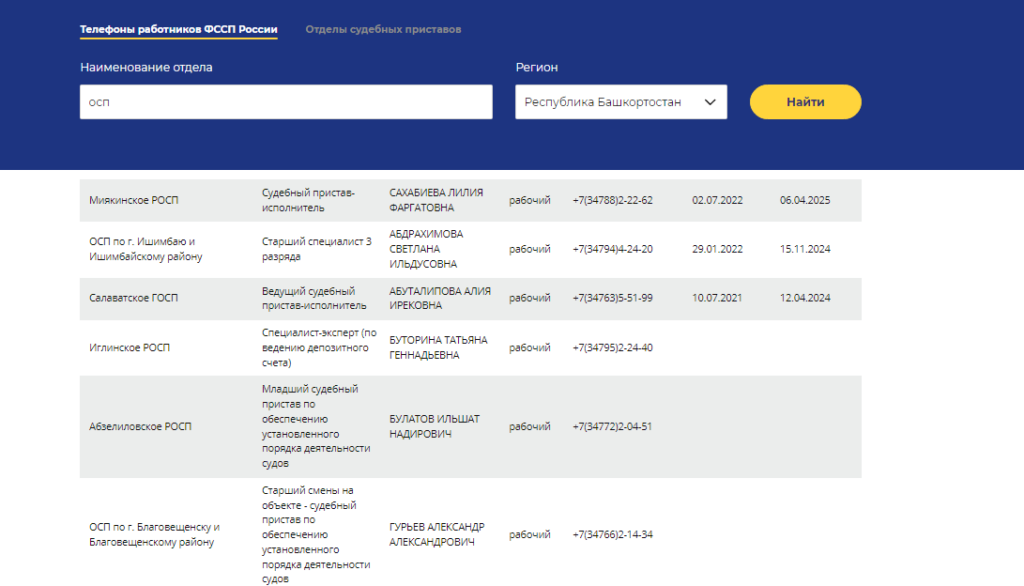The image size is (1024, 586).
Task: Click phone number +7(34794)4-24-20
Action: coord(612,249)
